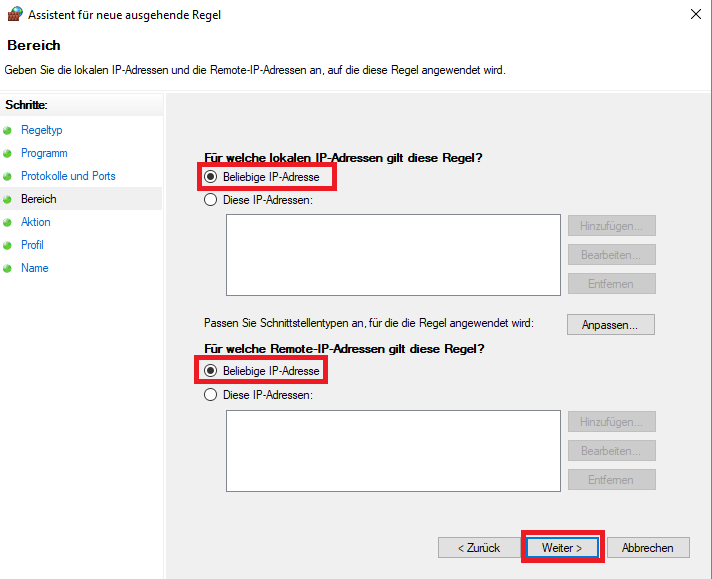Click the green bullet beside Regeltyp
The height and width of the screenshot is (579, 712).
click(9, 131)
